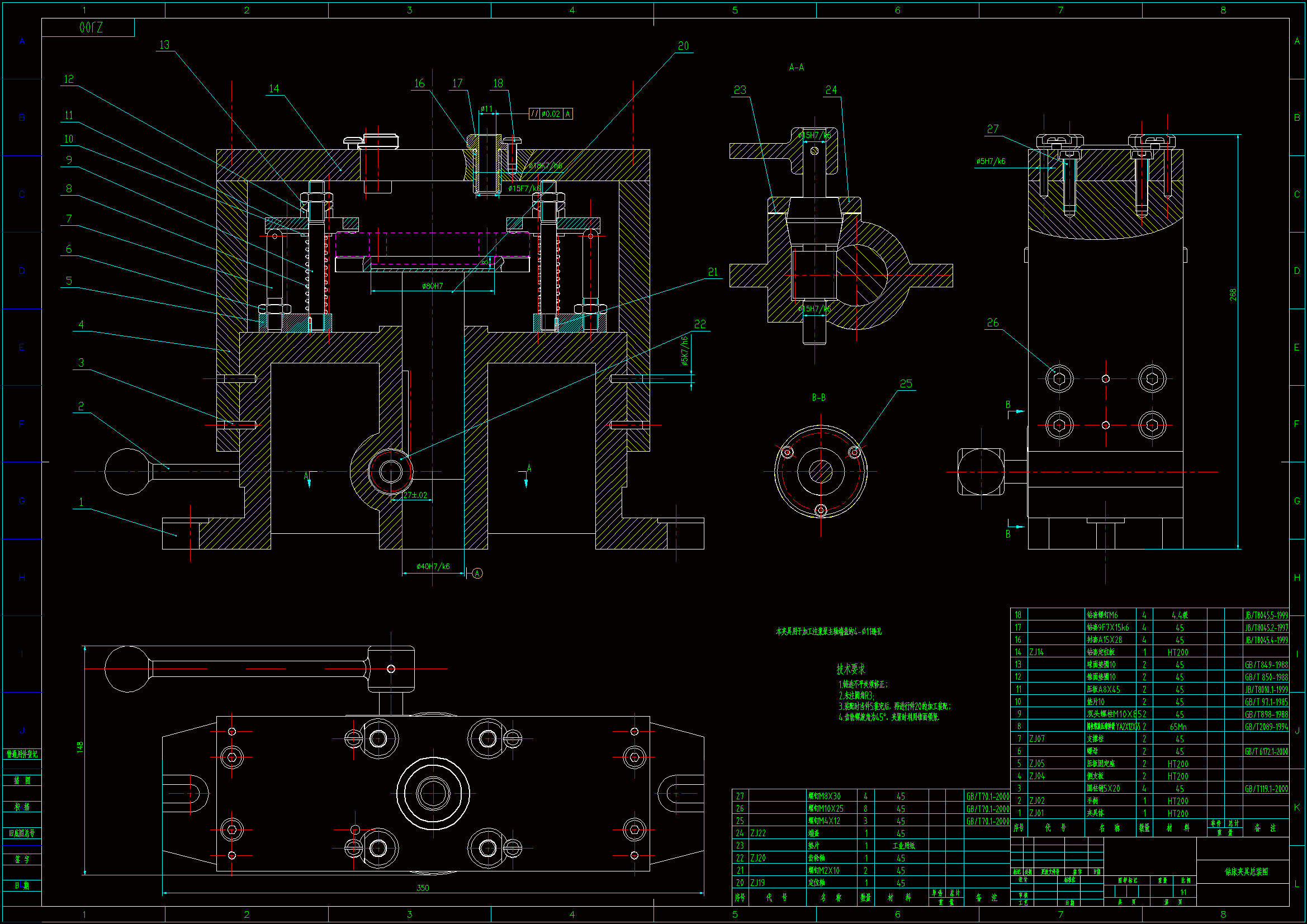The width and height of the screenshot is (1307, 924).
Task: Select the 65Mn material cell in parts list
Action: [x=1178, y=727]
